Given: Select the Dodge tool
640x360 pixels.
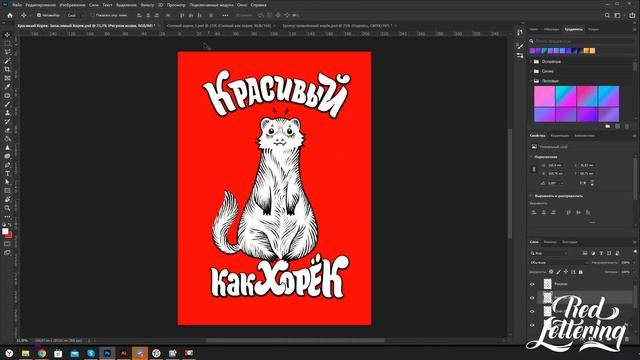Looking at the screenshot, I should 7,156.
